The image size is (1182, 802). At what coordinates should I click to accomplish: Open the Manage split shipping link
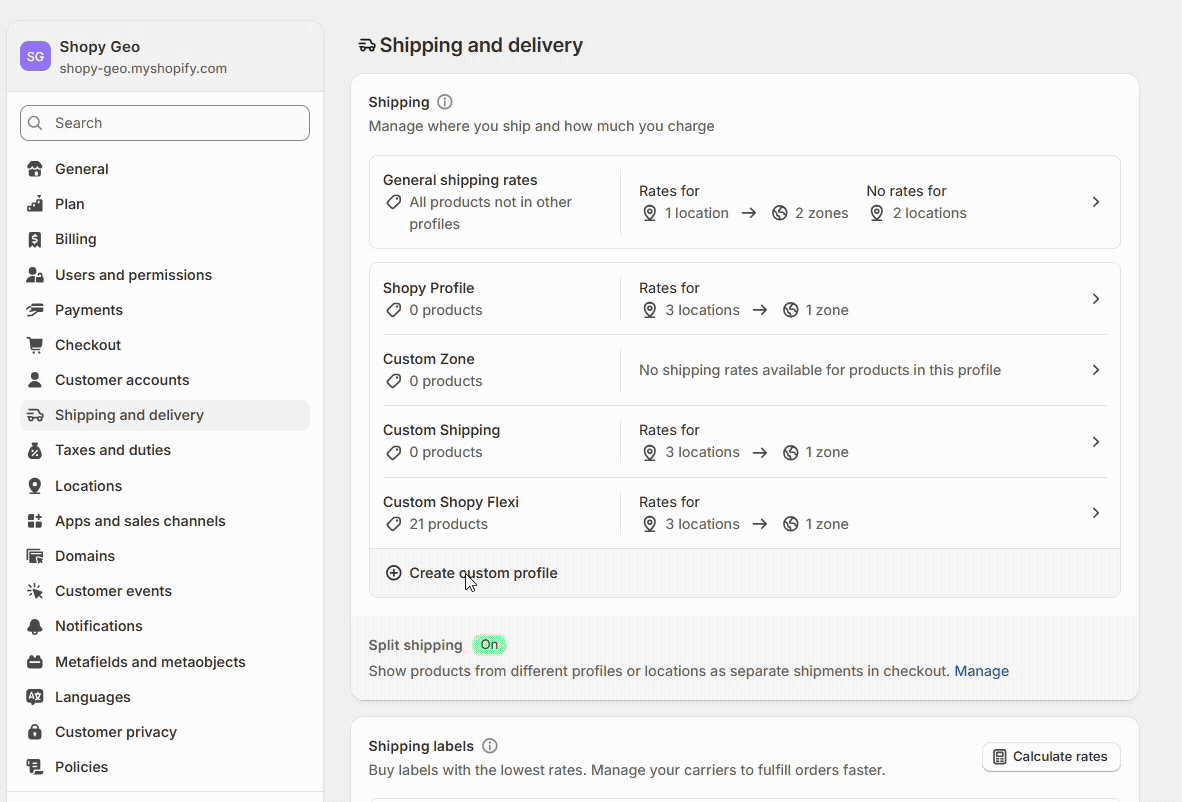click(x=981, y=671)
